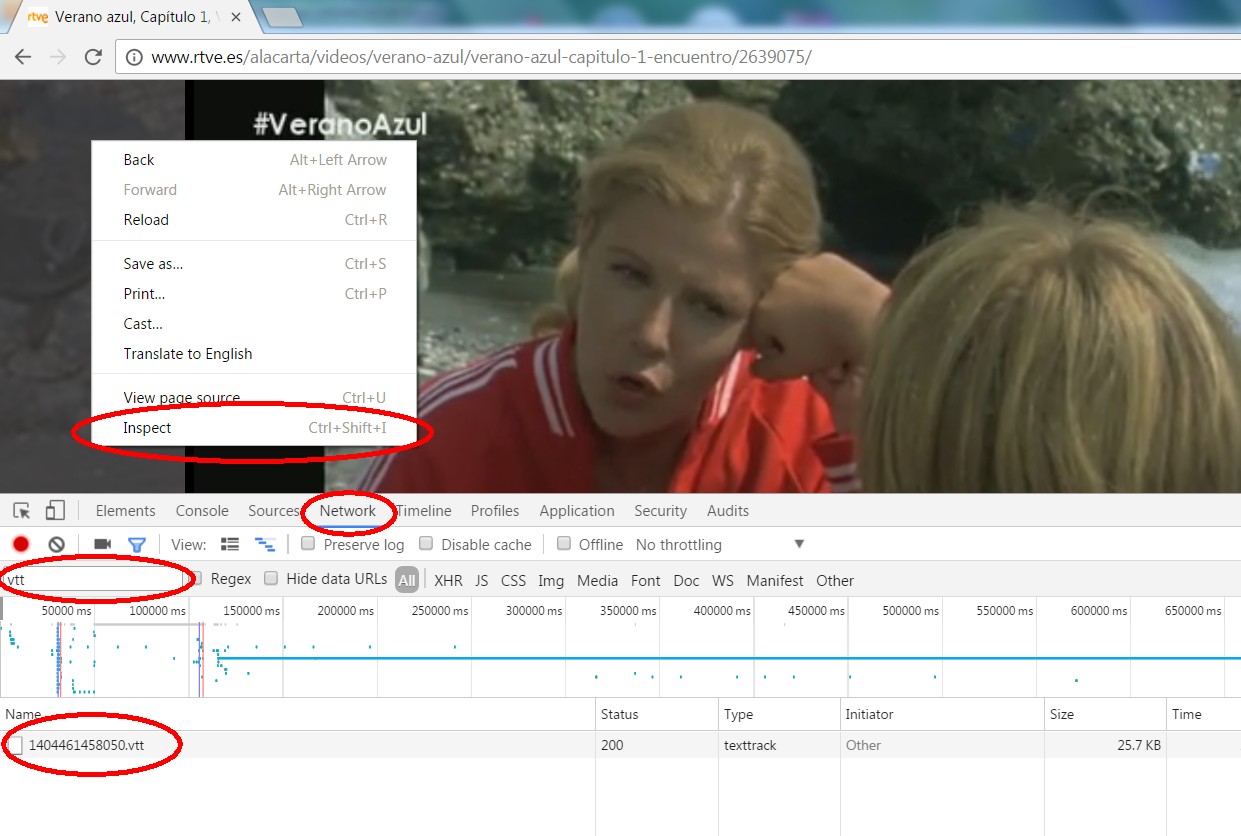Sort by the Name column header
Screen dimensions: 1241x836
[x=298, y=715]
